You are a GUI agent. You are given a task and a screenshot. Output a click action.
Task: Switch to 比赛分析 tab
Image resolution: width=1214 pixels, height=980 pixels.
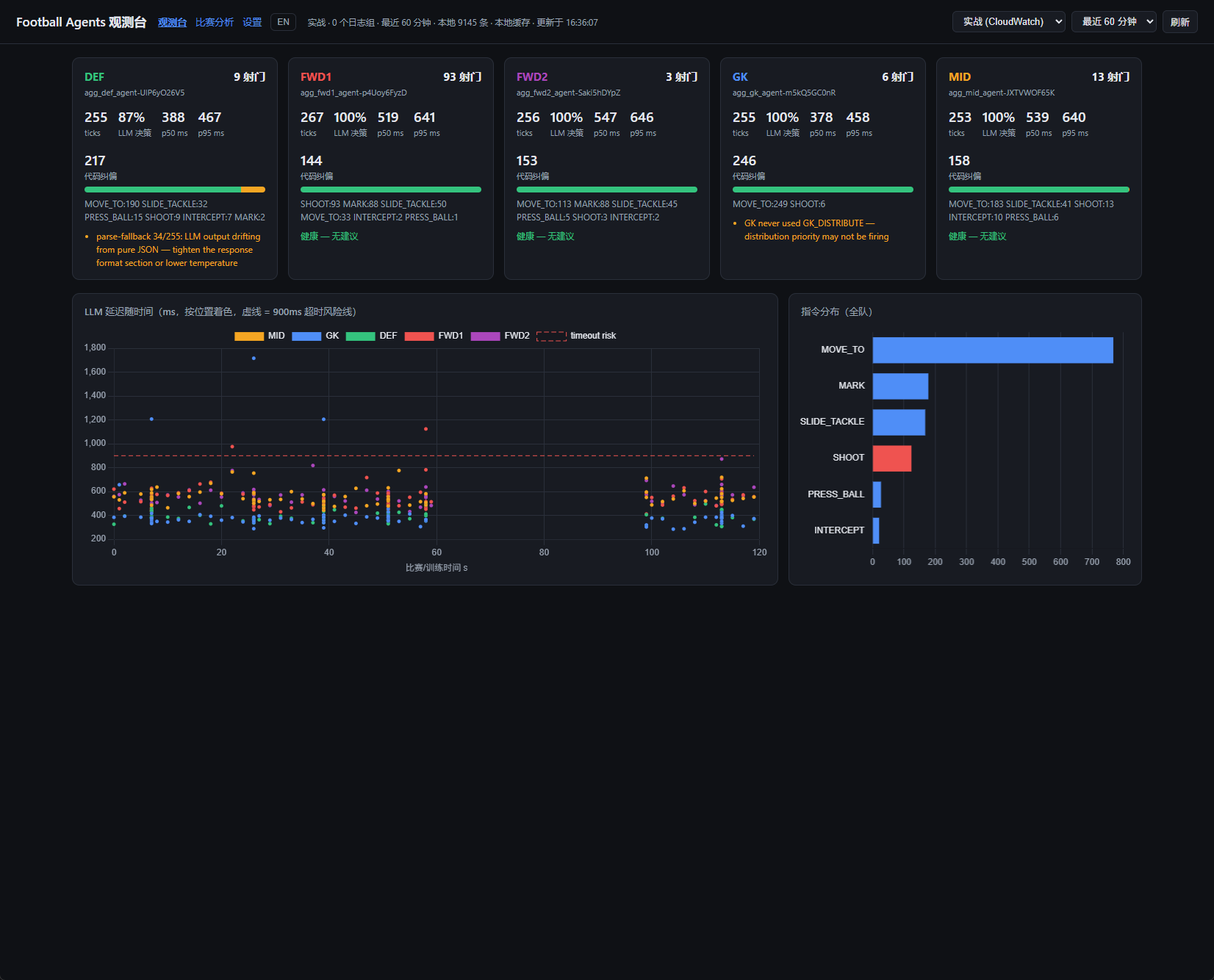[215, 22]
